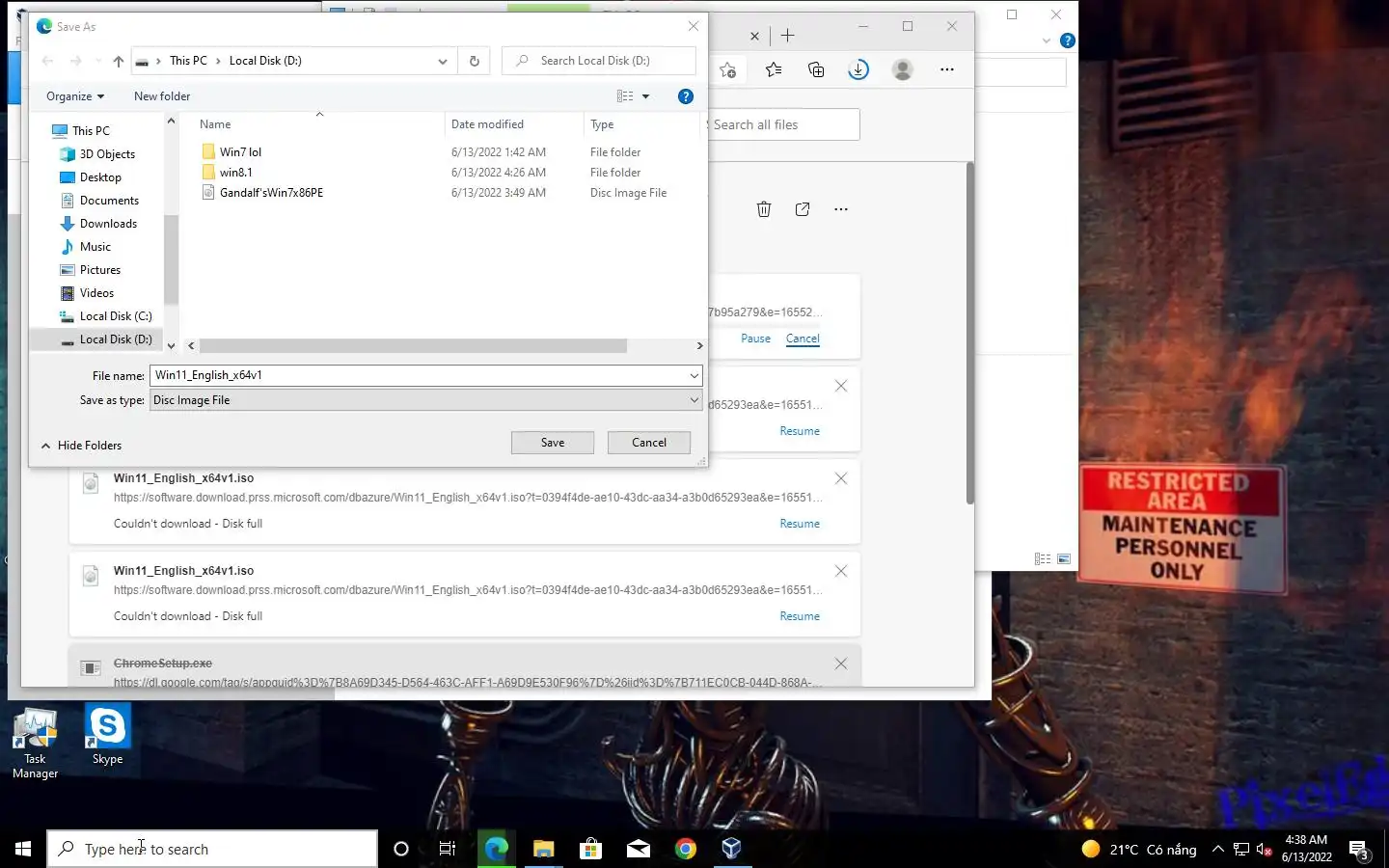Select Videos in navigation pane
The width and height of the screenshot is (1389, 868).
click(96, 293)
